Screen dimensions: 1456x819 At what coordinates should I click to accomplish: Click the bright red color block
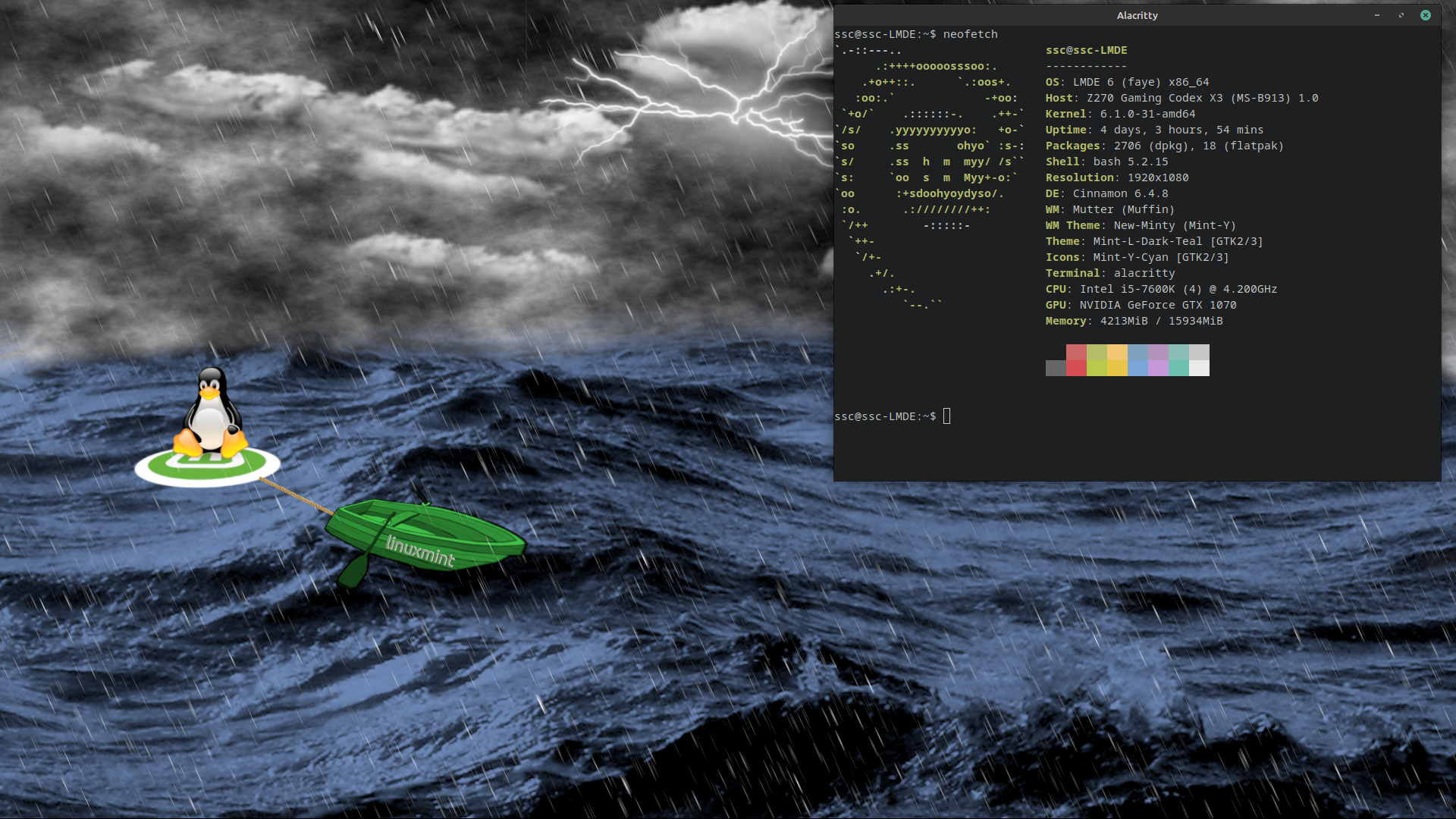(x=1076, y=369)
